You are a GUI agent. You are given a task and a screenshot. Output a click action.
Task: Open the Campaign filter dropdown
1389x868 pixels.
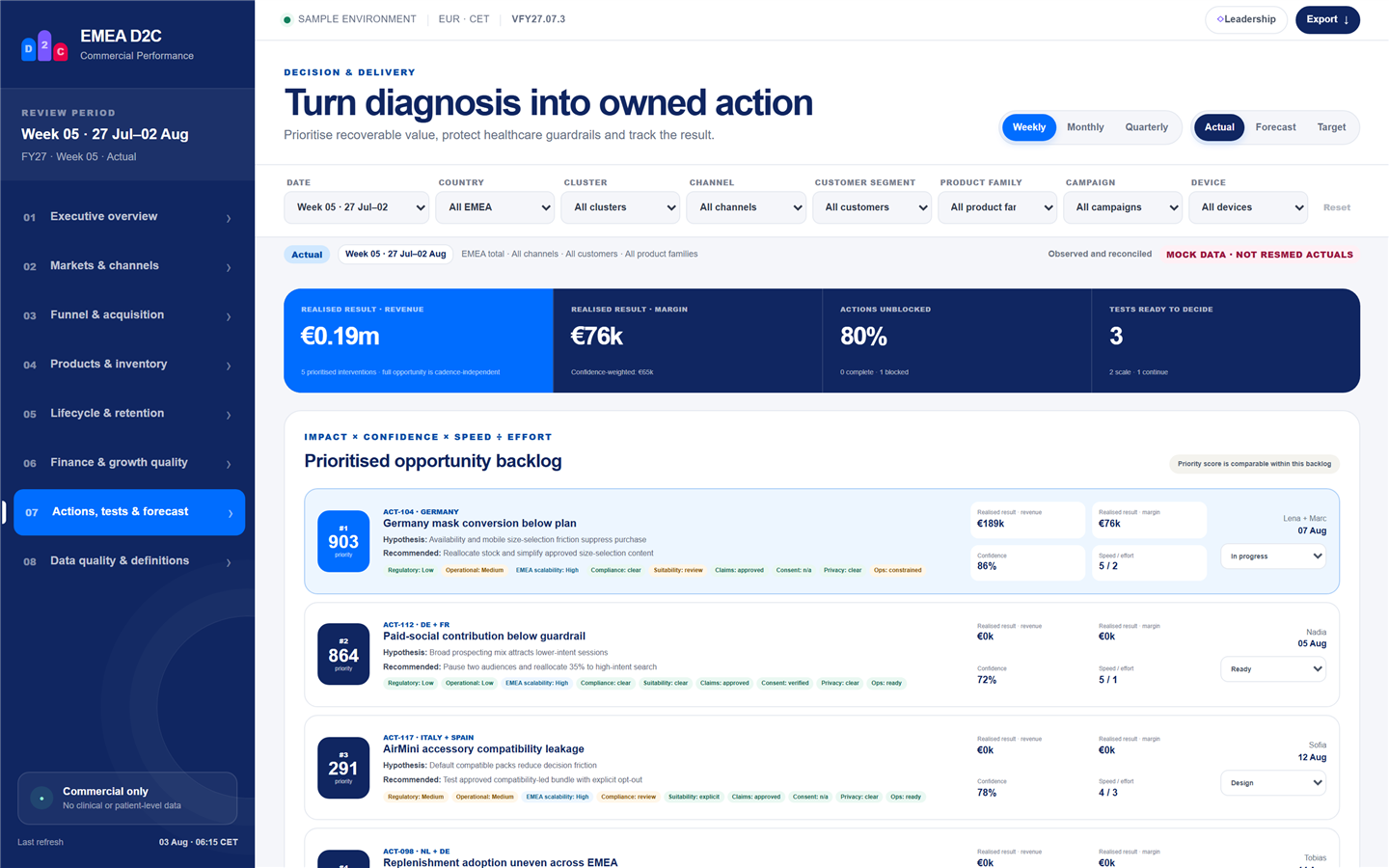(1123, 207)
